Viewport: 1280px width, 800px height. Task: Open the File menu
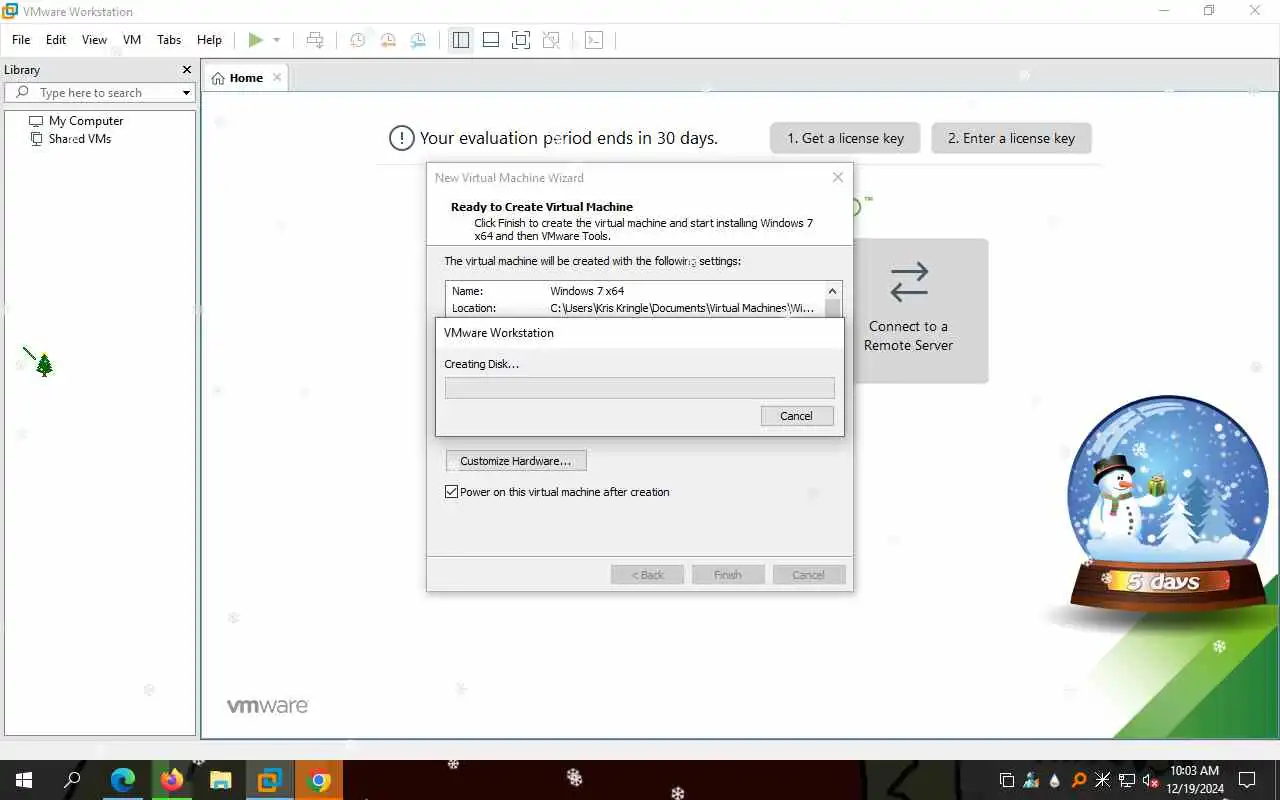(21, 40)
